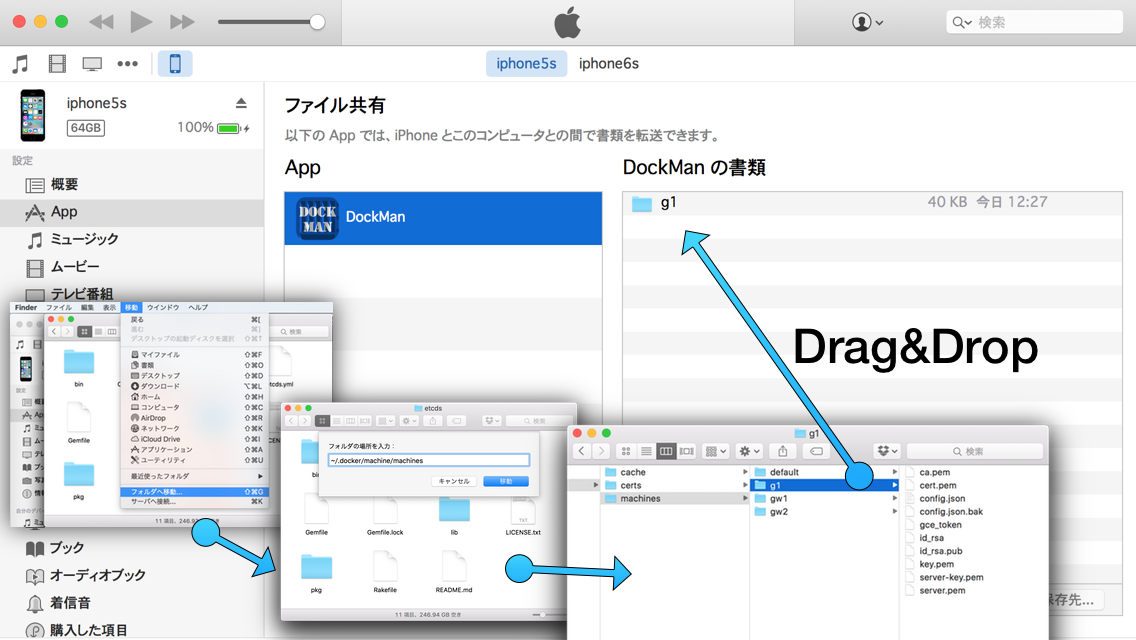This screenshot has height=640, width=1136.
Task: Open the Music library icon
Action: 20,64
